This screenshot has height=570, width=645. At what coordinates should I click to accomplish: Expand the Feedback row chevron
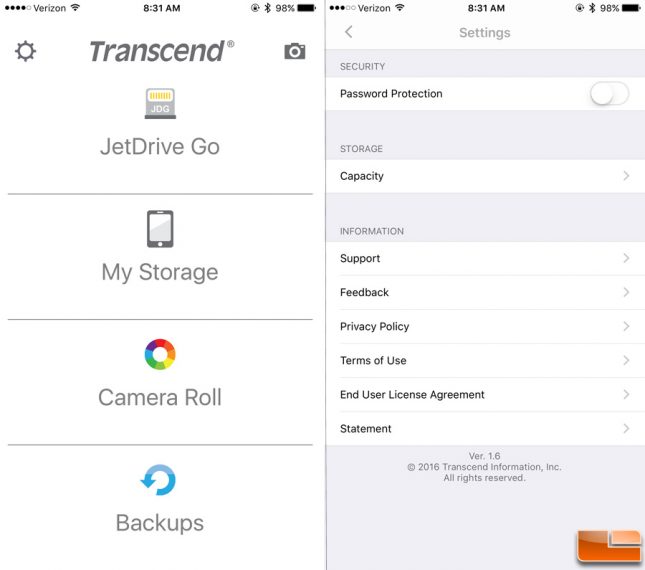click(626, 292)
